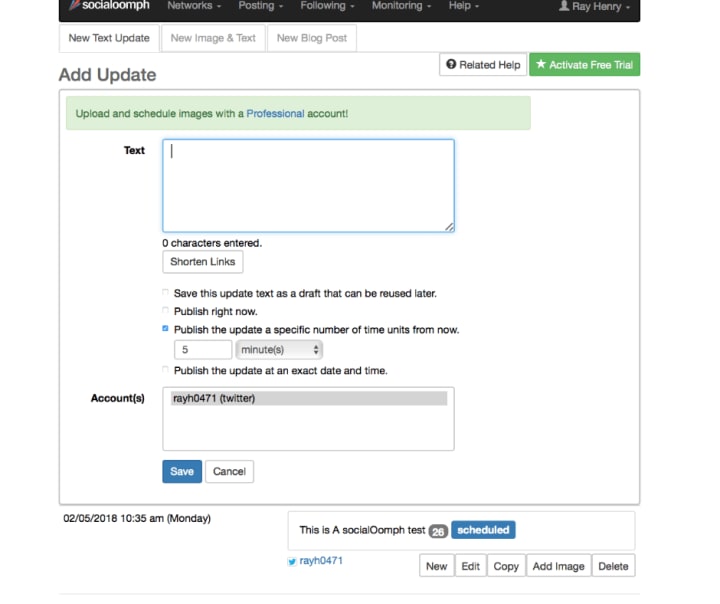Copy the scheduled update

[506, 566]
